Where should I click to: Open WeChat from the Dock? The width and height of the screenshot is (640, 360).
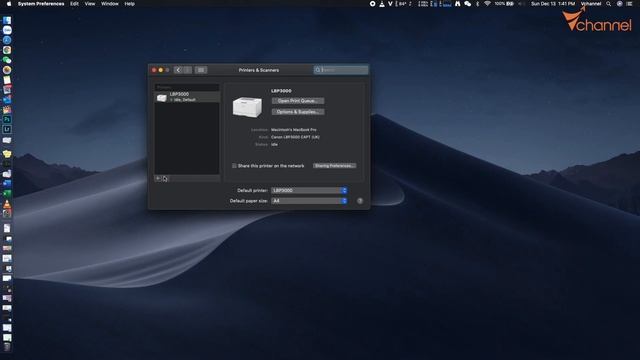[x=7, y=60]
